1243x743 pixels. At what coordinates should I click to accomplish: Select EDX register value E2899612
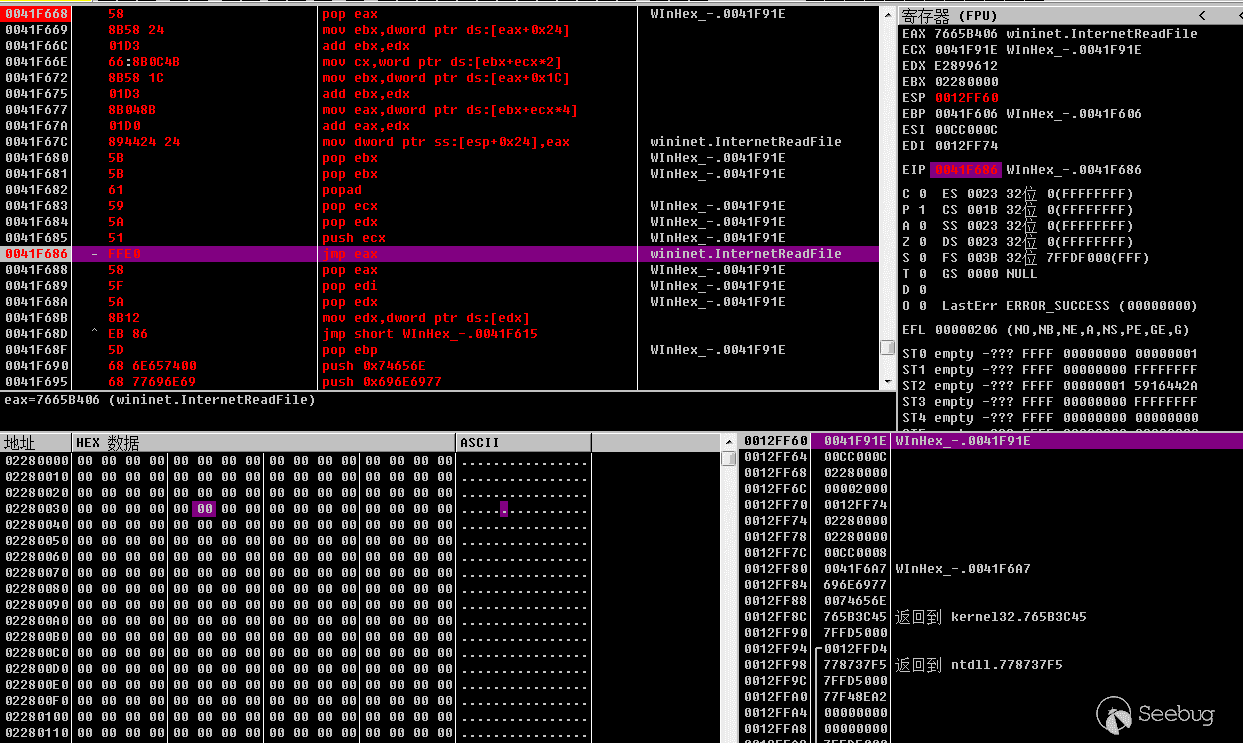coord(966,66)
